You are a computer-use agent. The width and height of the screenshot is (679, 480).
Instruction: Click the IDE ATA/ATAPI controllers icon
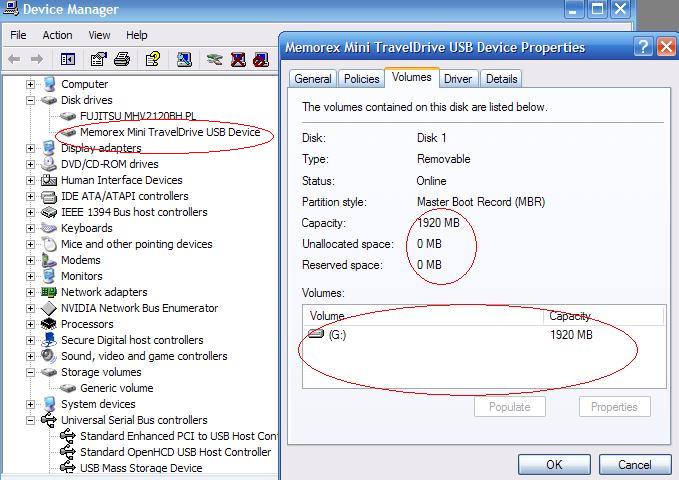point(48,196)
